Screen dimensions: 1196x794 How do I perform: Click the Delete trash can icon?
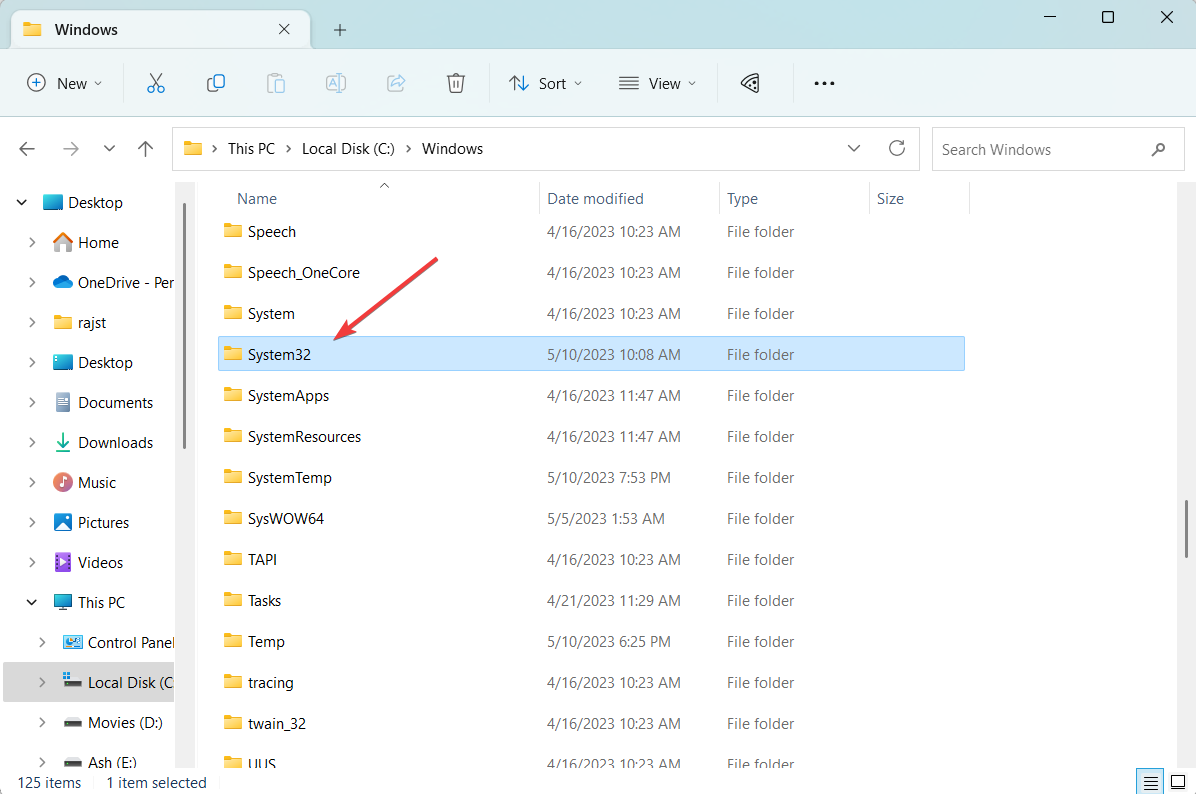point(456,84)
